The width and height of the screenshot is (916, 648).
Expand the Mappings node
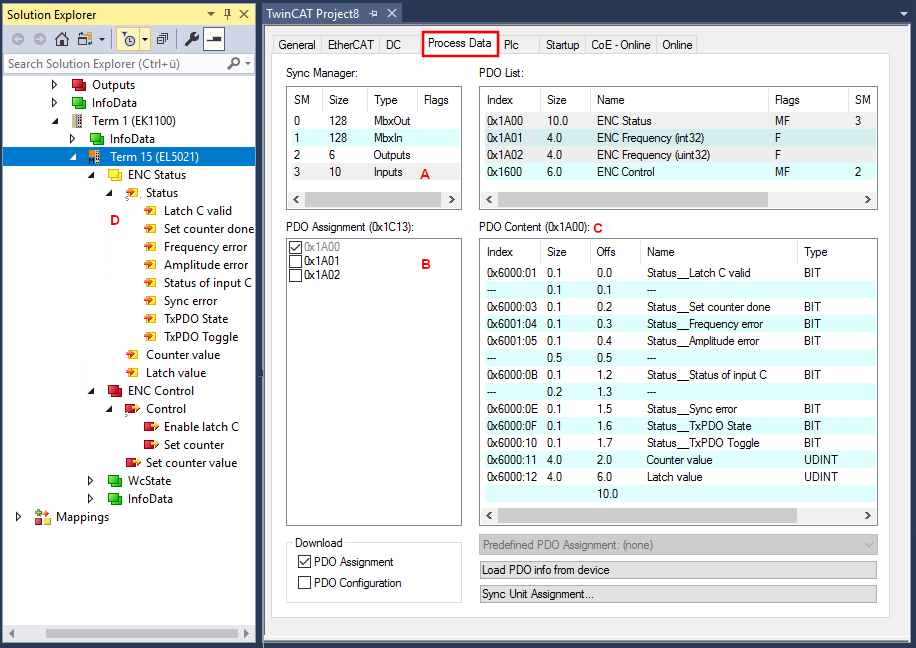click(18, 517)
